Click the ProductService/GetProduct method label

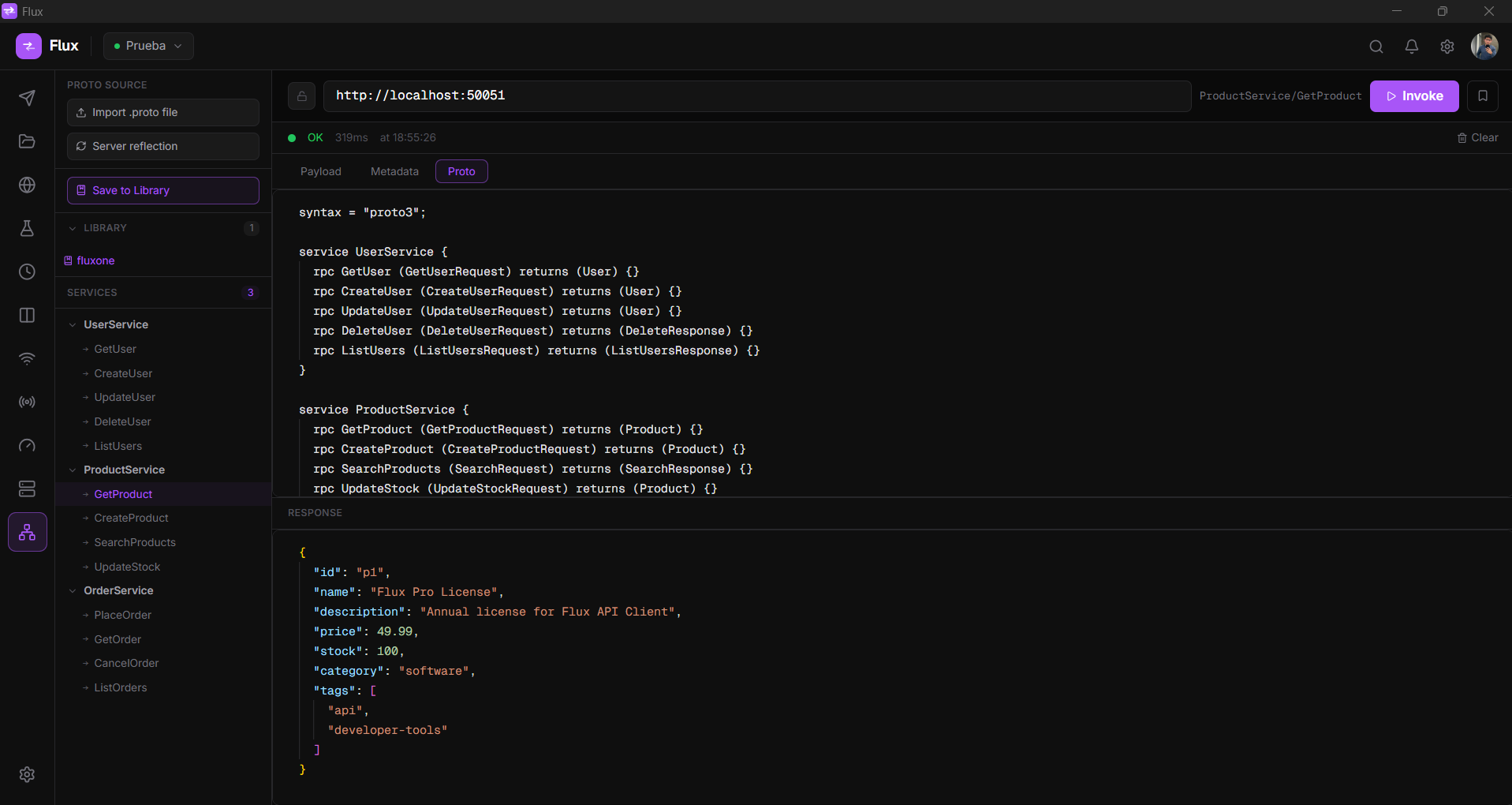1280,96
